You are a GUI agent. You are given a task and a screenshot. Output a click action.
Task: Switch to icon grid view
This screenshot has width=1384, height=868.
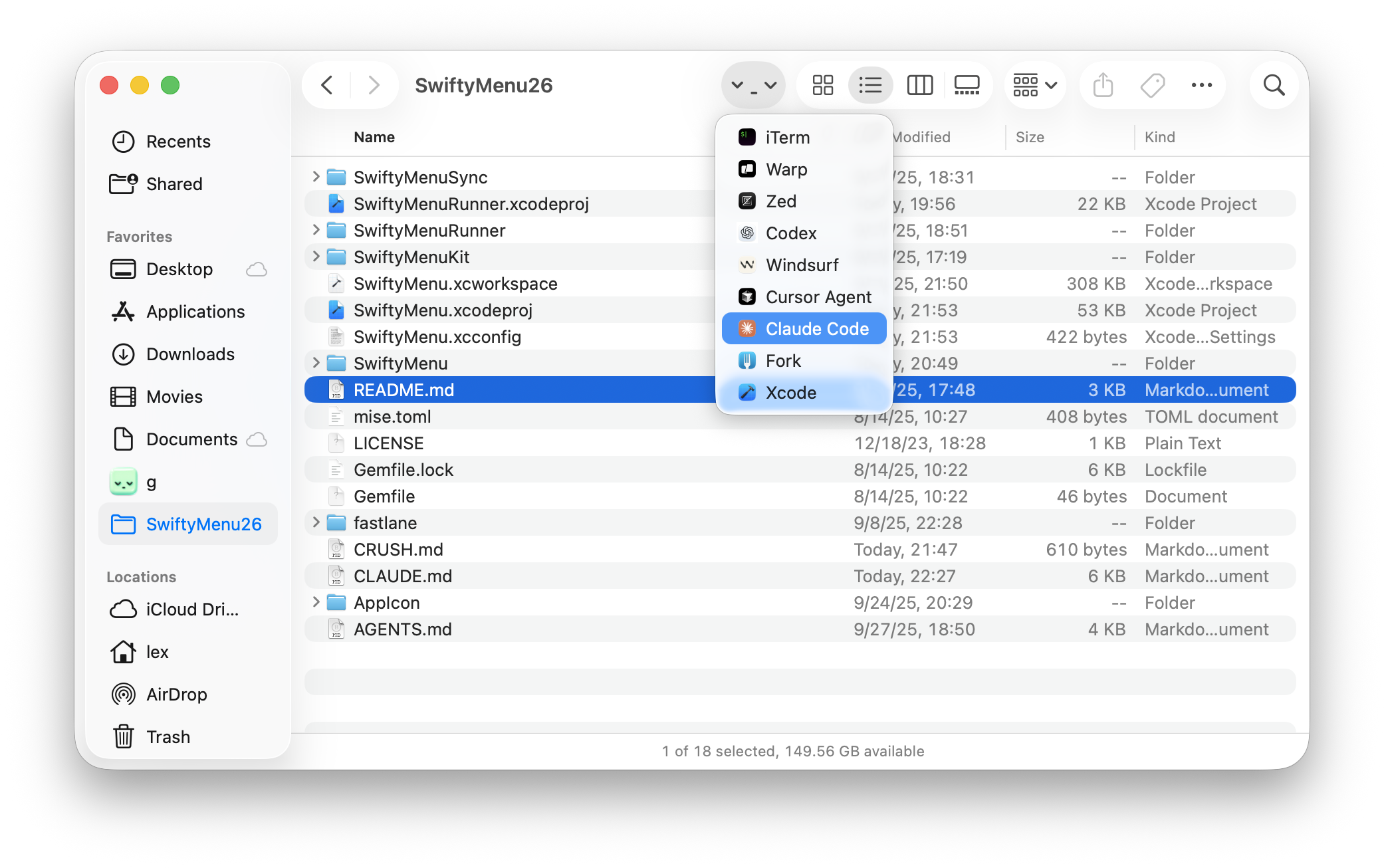[822, 85]
